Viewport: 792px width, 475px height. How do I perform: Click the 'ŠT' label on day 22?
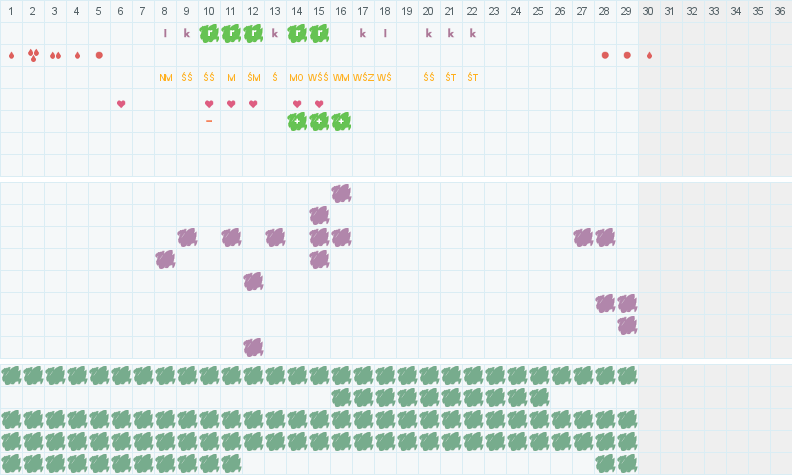pyautogui.click(x=473, y=77)
